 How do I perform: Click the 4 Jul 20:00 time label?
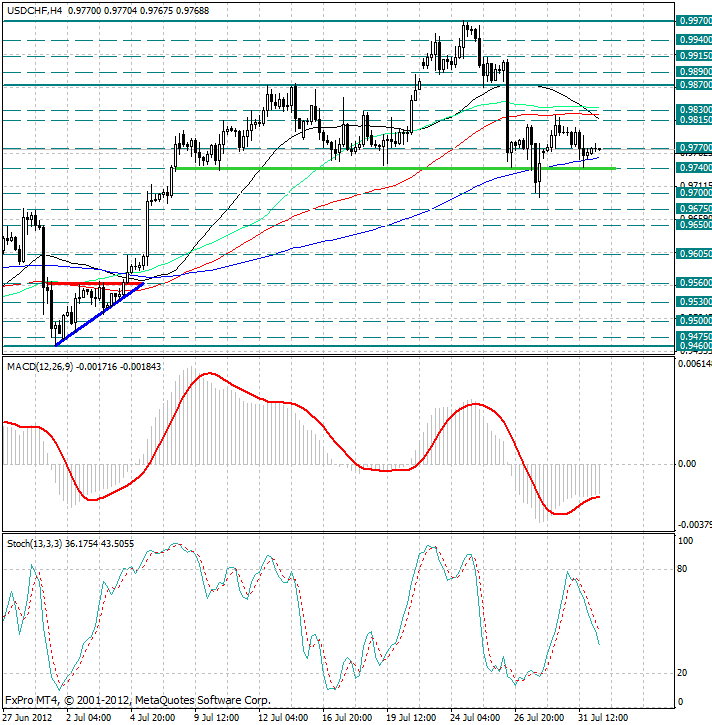click(153, 718)
